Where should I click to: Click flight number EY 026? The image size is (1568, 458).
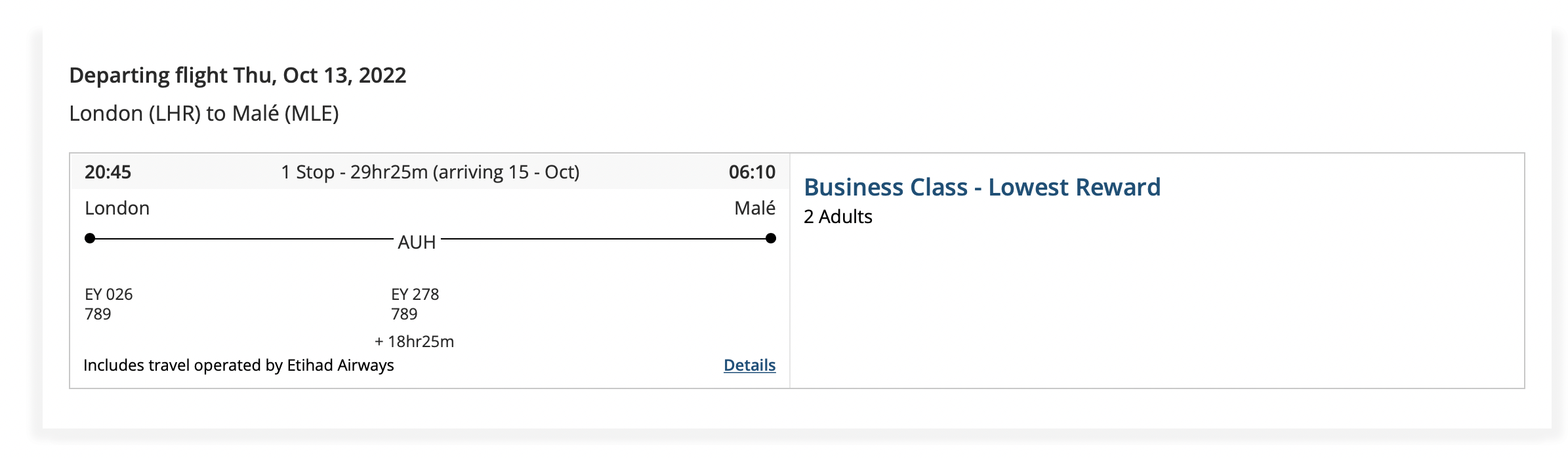click(x=109, y=294)
